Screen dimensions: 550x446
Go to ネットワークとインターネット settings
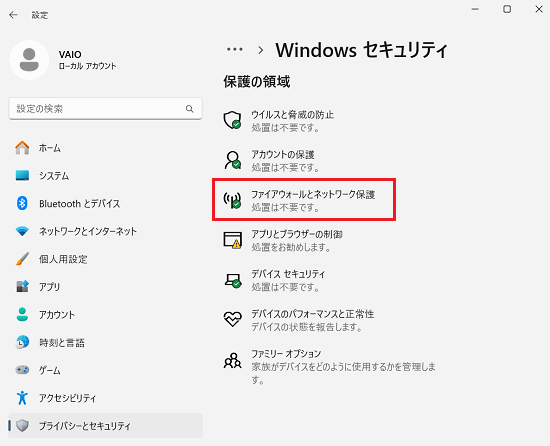[x=105, y=231]
